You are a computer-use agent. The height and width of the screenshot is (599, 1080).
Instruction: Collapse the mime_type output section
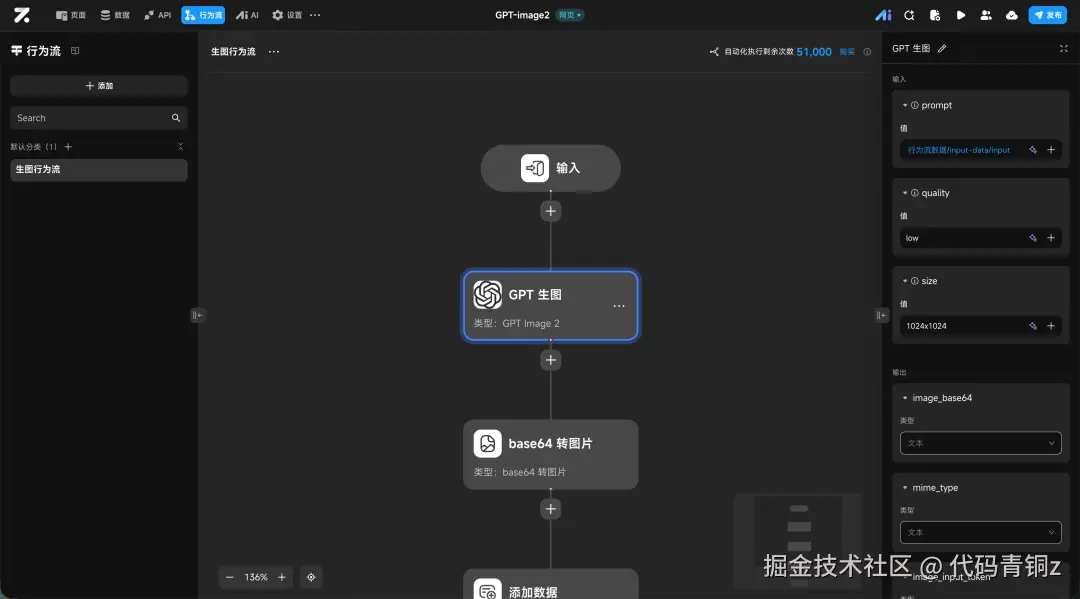point(904,487)
